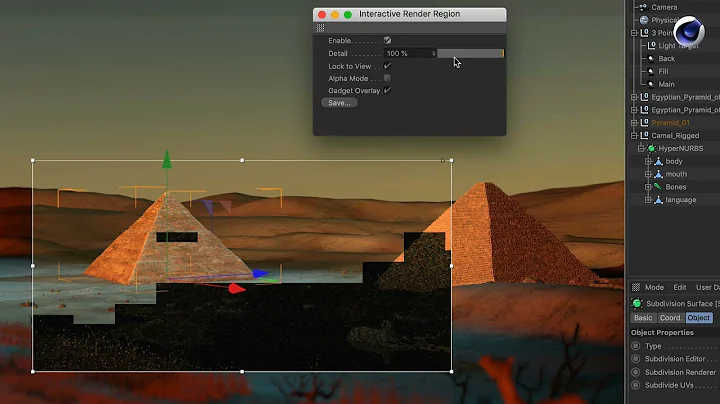Expand the second Egyptian_Pyramid object

(634, 110)
